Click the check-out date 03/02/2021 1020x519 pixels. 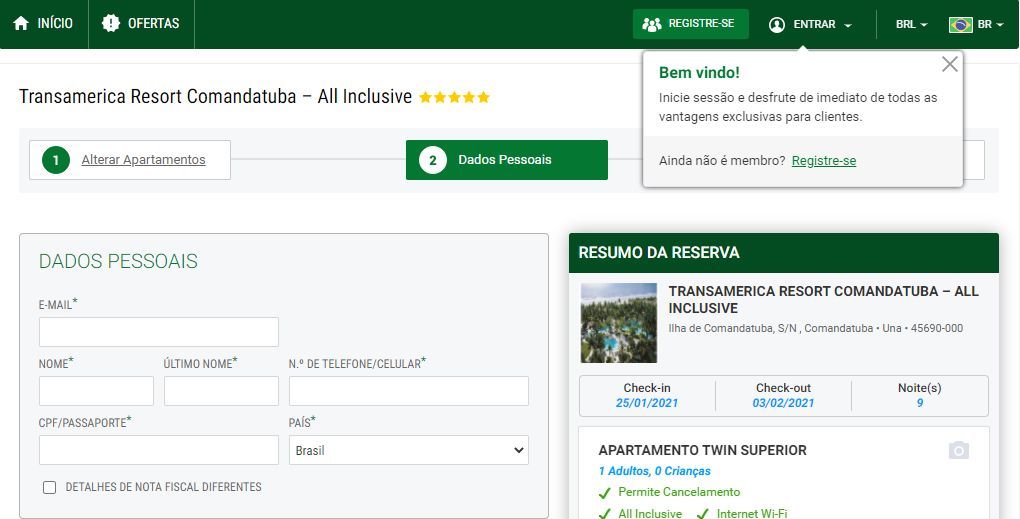click(x=783, y=403)
